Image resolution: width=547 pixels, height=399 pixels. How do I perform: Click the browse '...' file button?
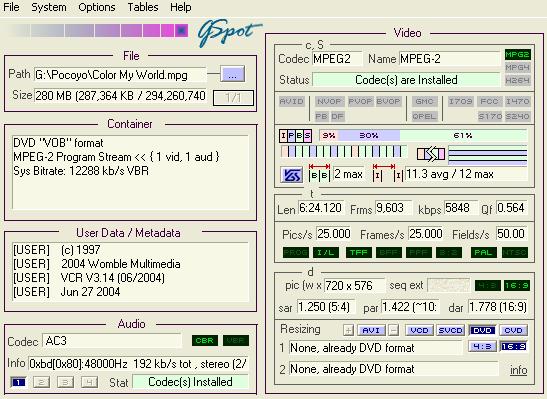[233, 74]
